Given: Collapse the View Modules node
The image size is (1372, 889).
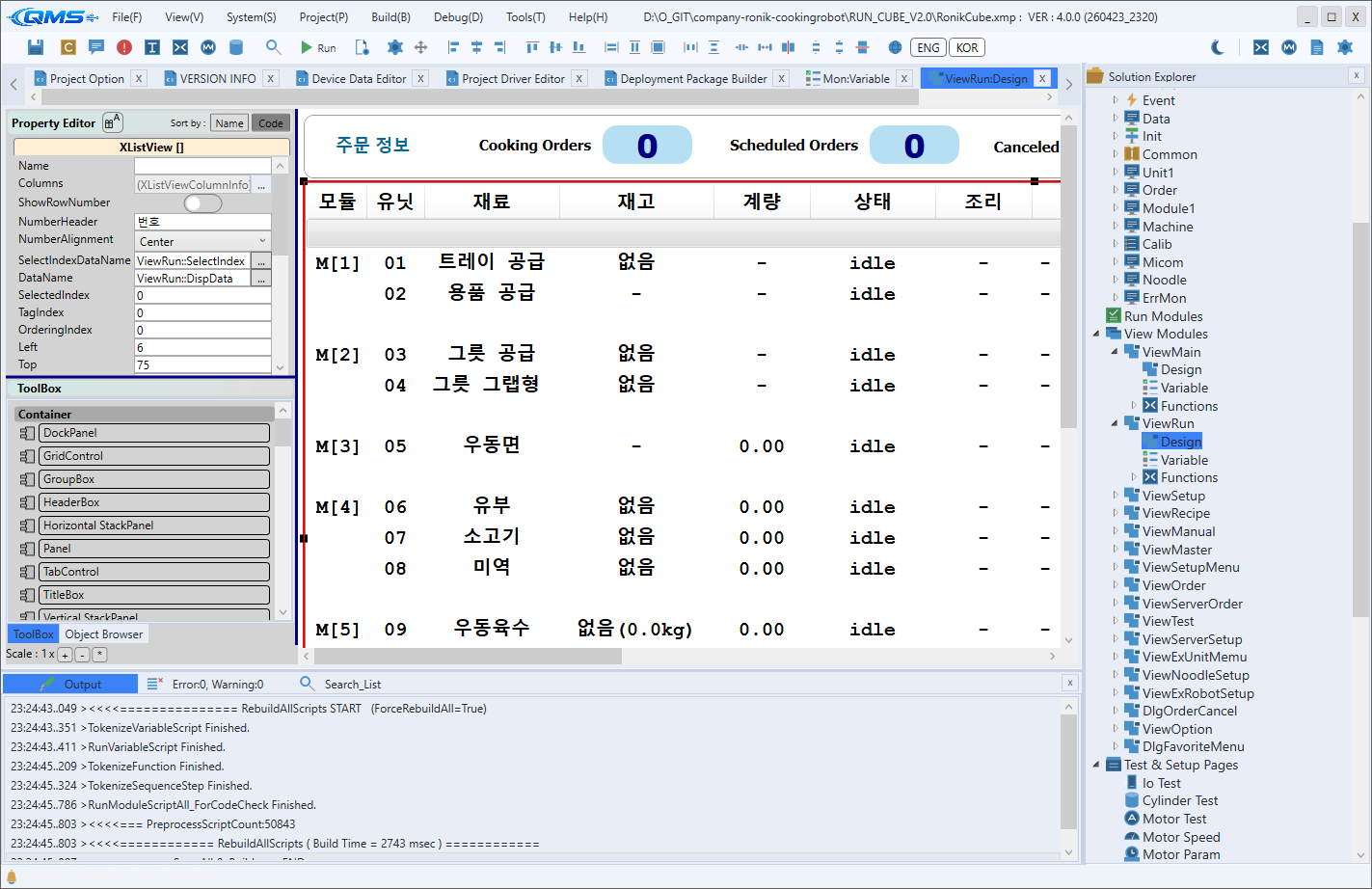Looking at the screenshot, I should [x=1097, y=334].
